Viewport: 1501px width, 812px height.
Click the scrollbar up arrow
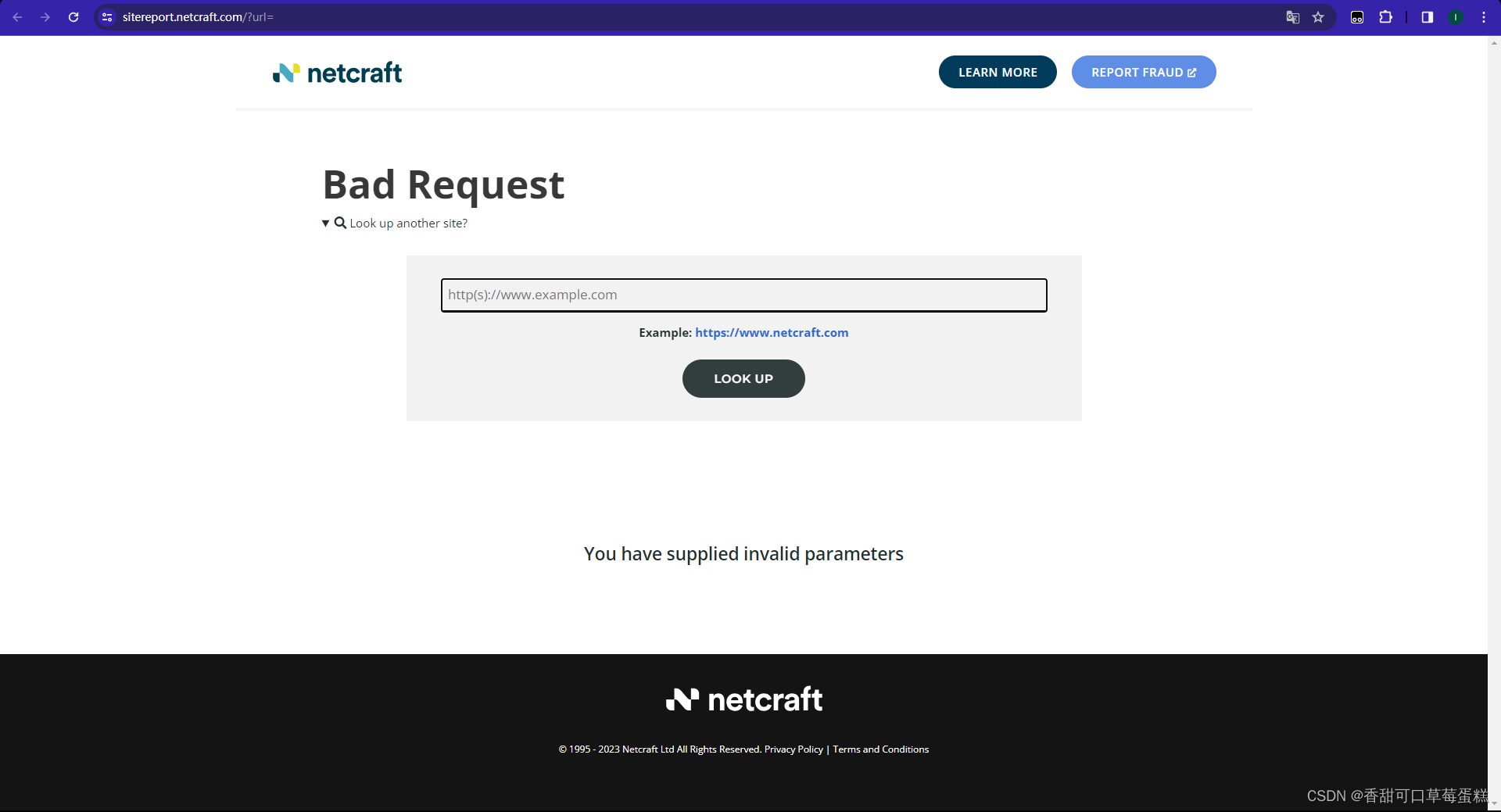pyautogui.click(x=1494, y=43)
